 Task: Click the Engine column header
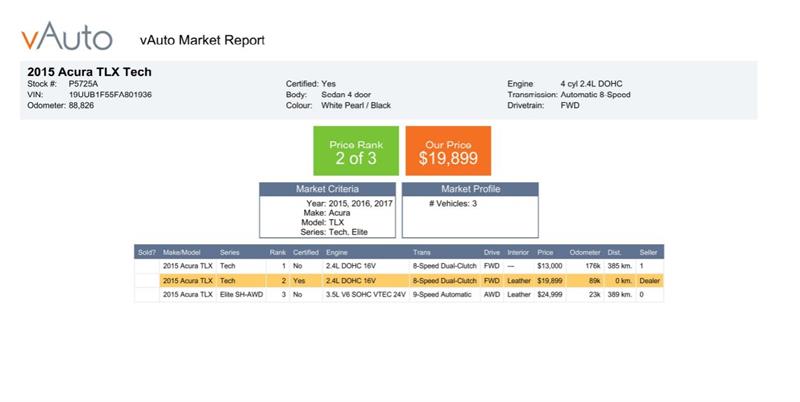(x=337, y=252)
